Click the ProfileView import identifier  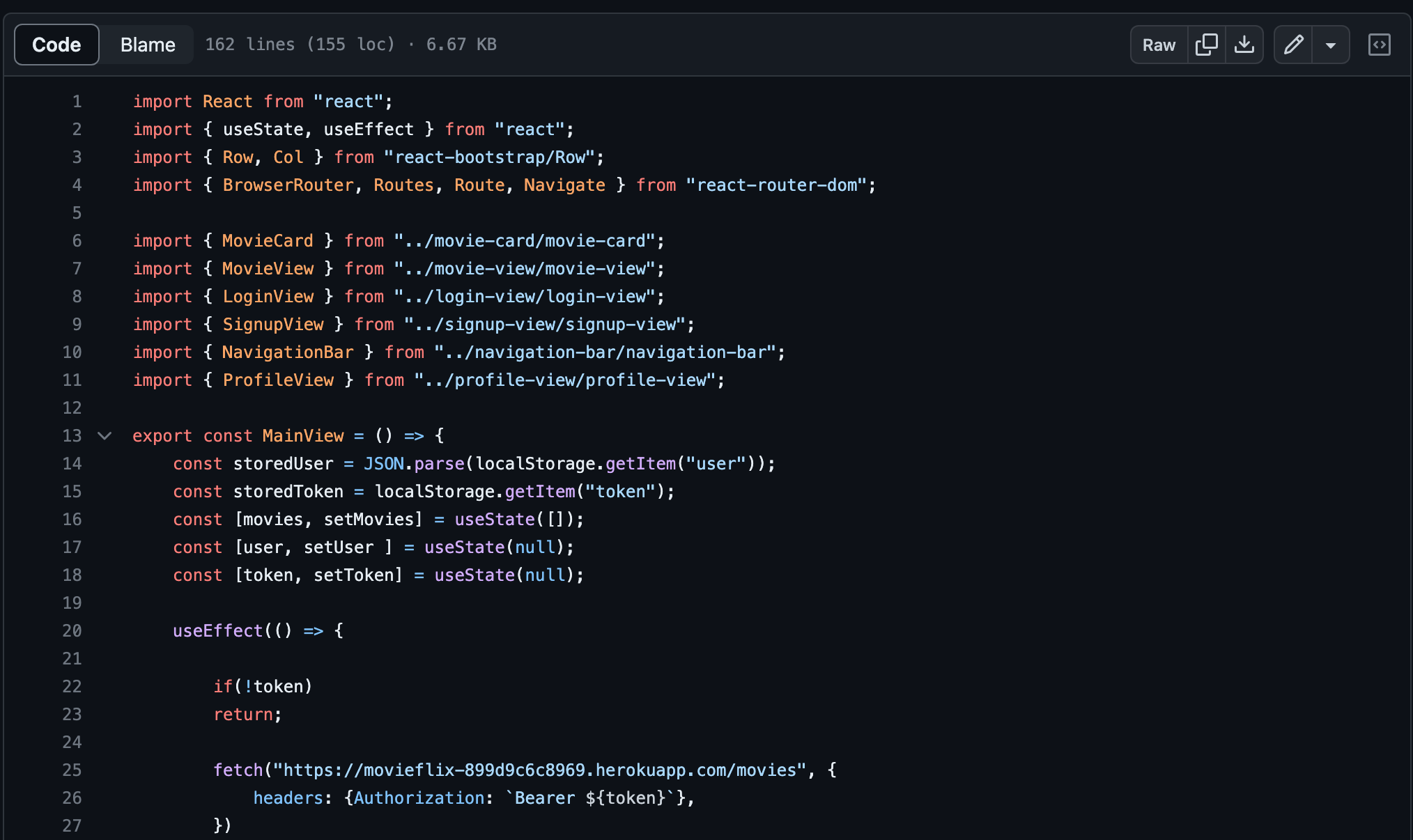point(278,380)
